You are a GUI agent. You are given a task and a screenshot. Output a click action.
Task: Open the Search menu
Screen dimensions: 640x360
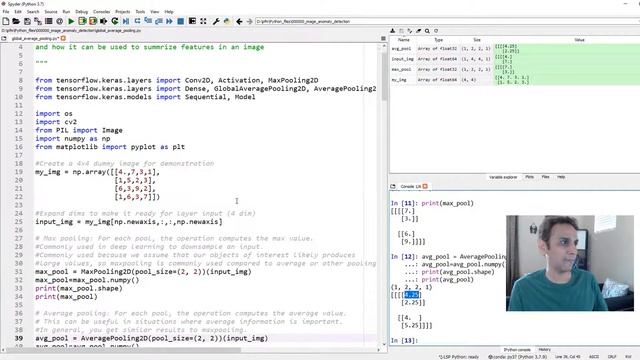(x=33, y=12)
